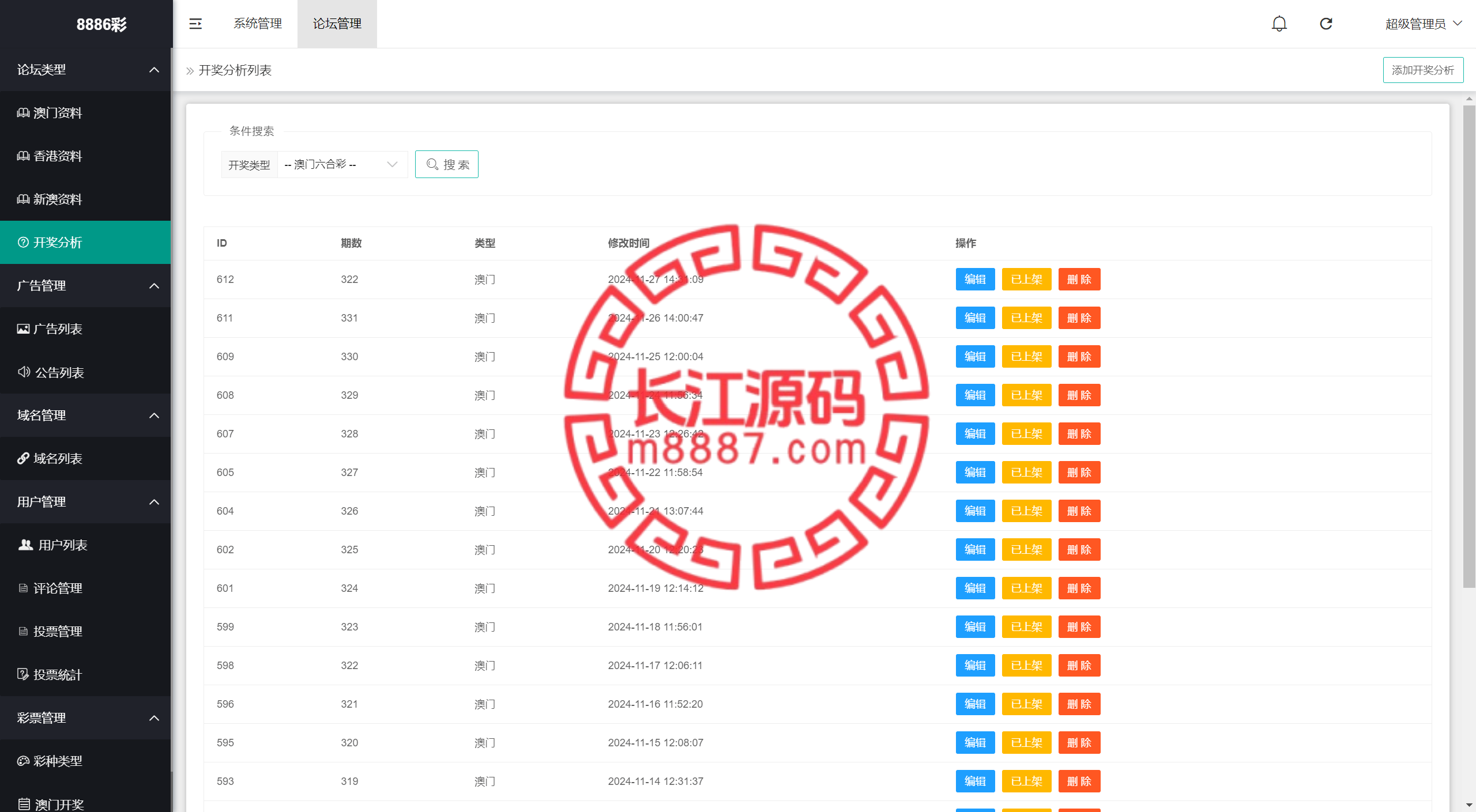Screen dimensions: 1476x812
Task: Open 投票管理 in the sidebar
Action: point(85,632)
